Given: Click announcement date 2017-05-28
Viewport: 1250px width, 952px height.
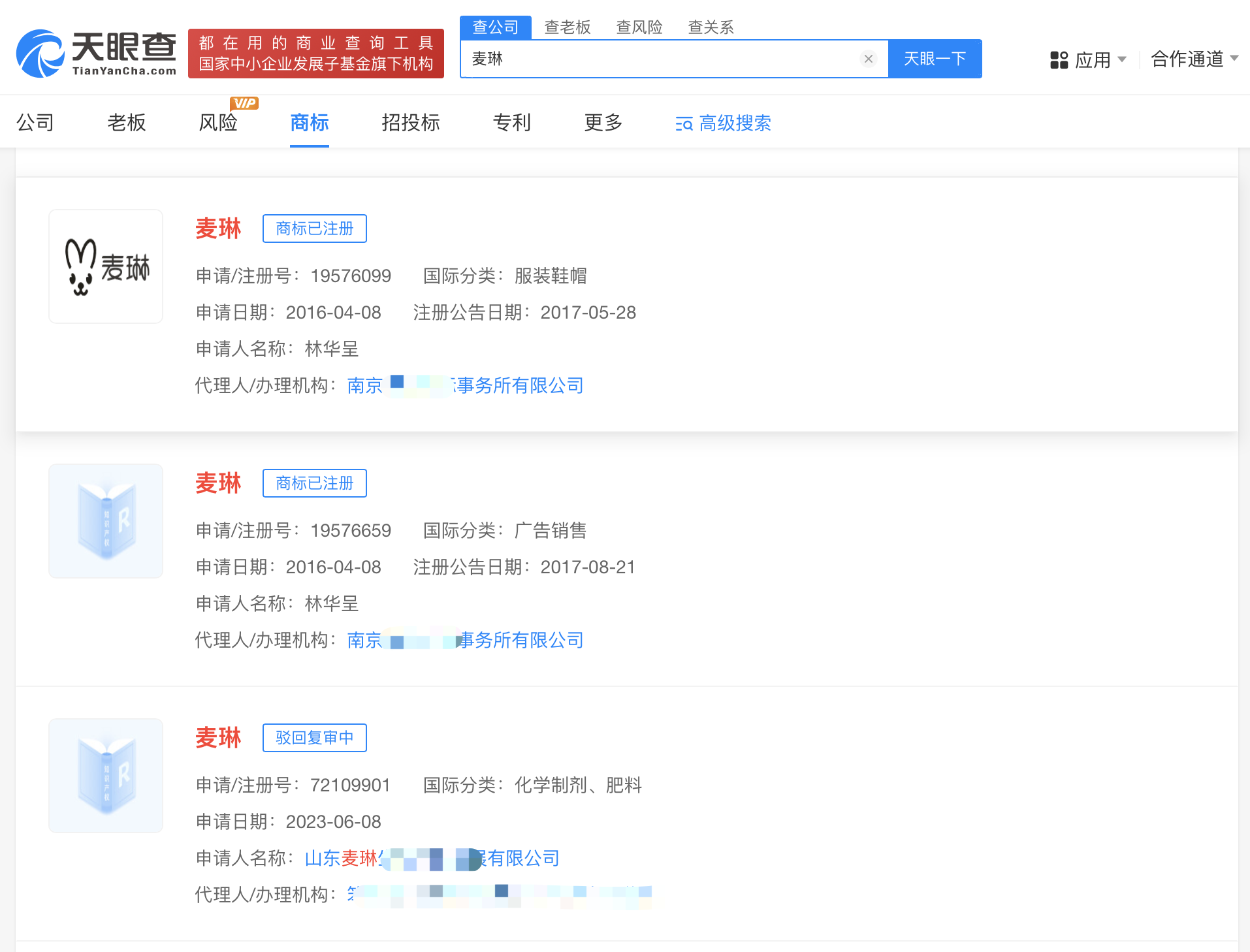Looking at the screenshot, I should pyautogui.click(x=588, y=312).
